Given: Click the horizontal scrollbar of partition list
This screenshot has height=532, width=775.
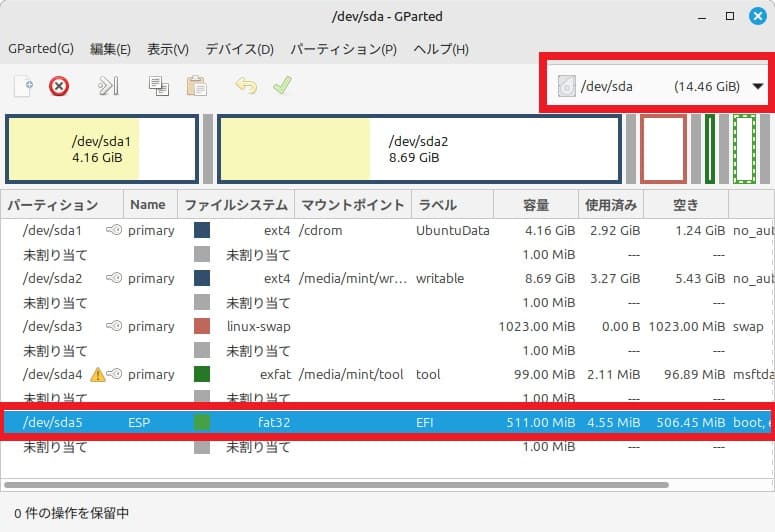Looking at the screenshot, I should 336,485.
